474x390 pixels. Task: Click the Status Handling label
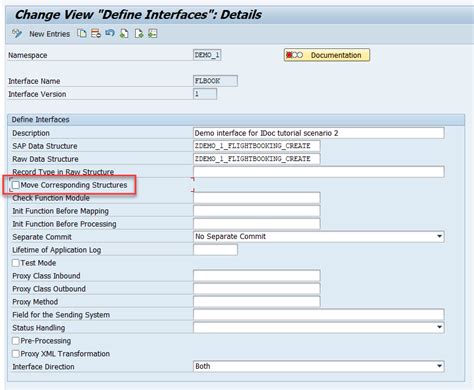(39, 328)
